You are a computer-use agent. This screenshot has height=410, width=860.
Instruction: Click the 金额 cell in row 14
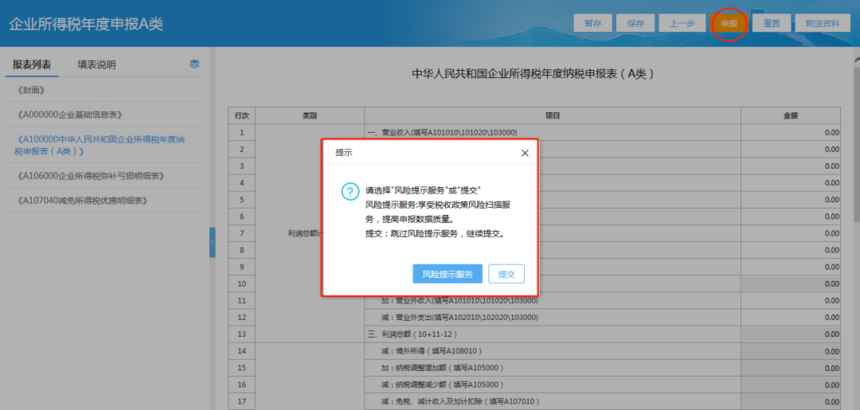coord(790,351)
